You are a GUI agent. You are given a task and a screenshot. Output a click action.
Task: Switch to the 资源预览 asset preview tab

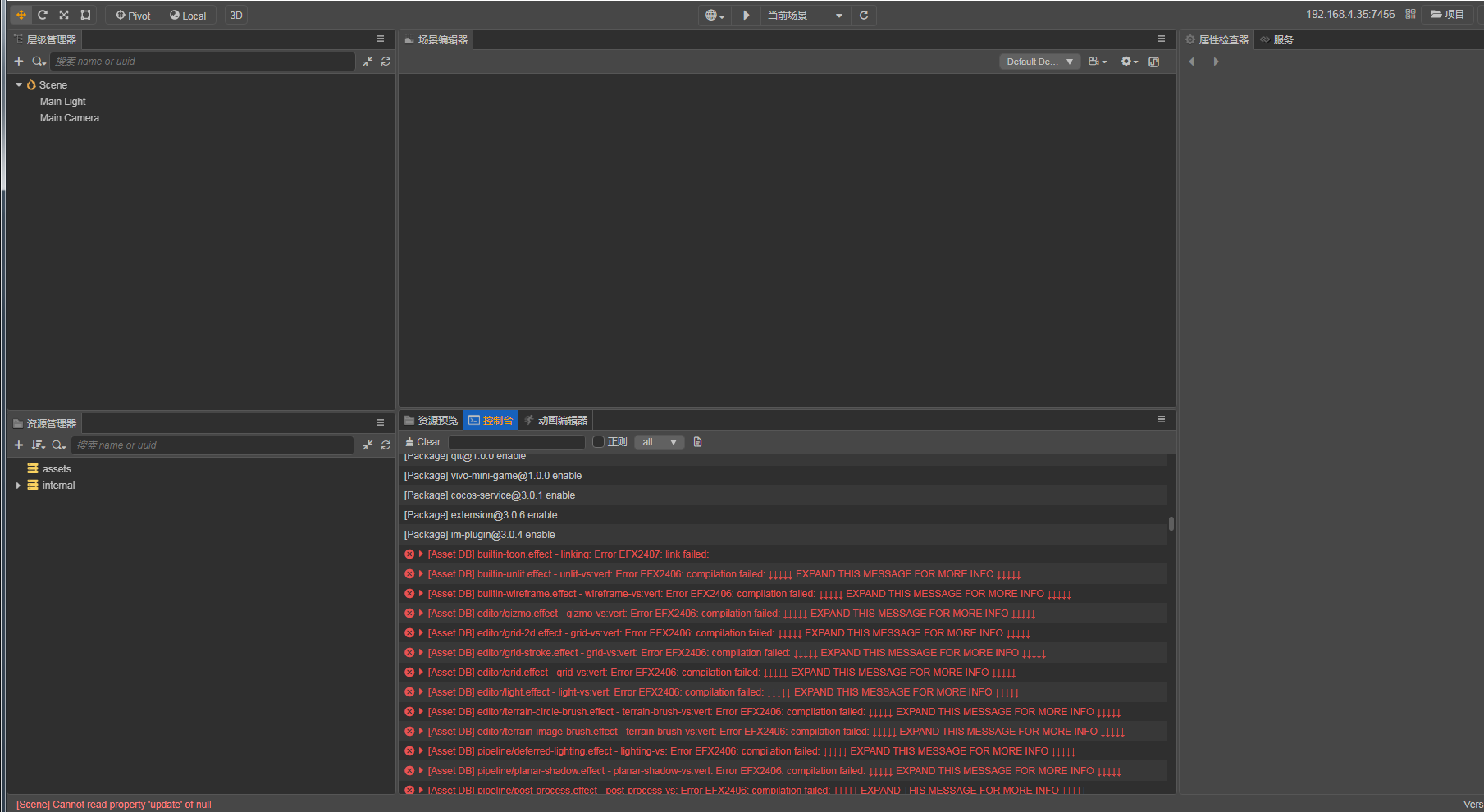[x=432, y=420]
